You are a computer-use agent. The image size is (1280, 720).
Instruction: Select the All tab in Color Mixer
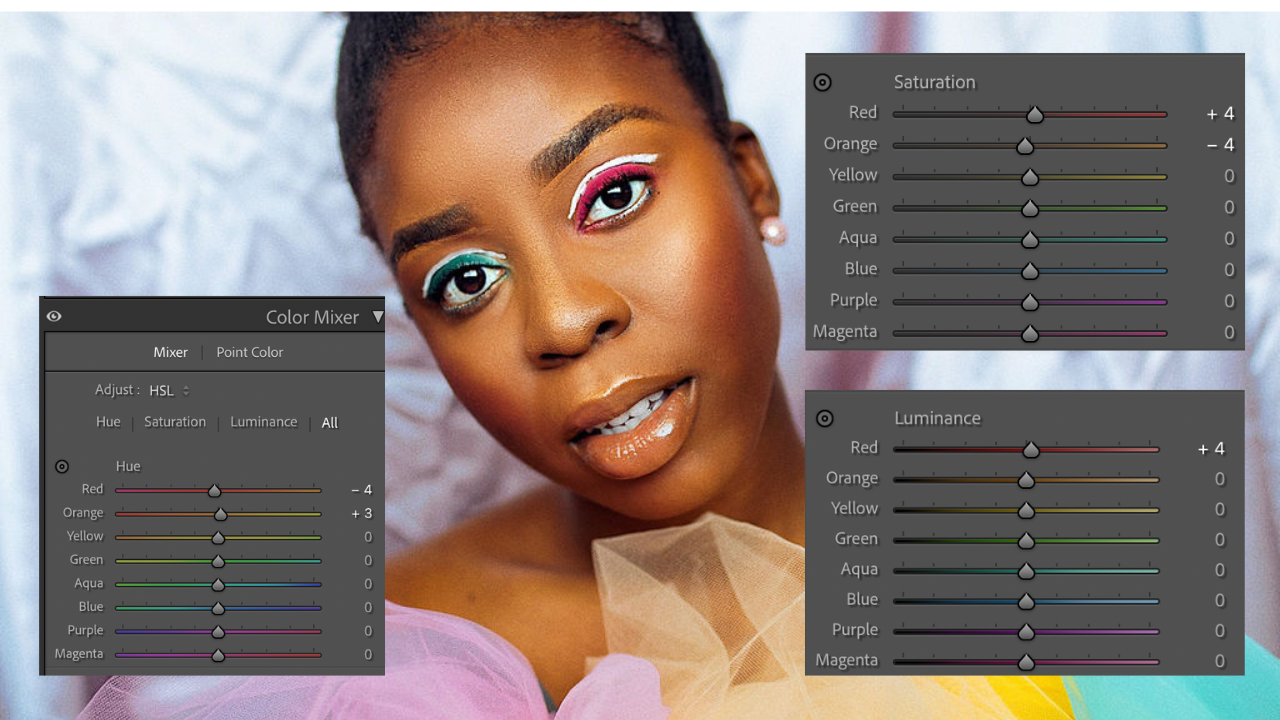(330, 423)
